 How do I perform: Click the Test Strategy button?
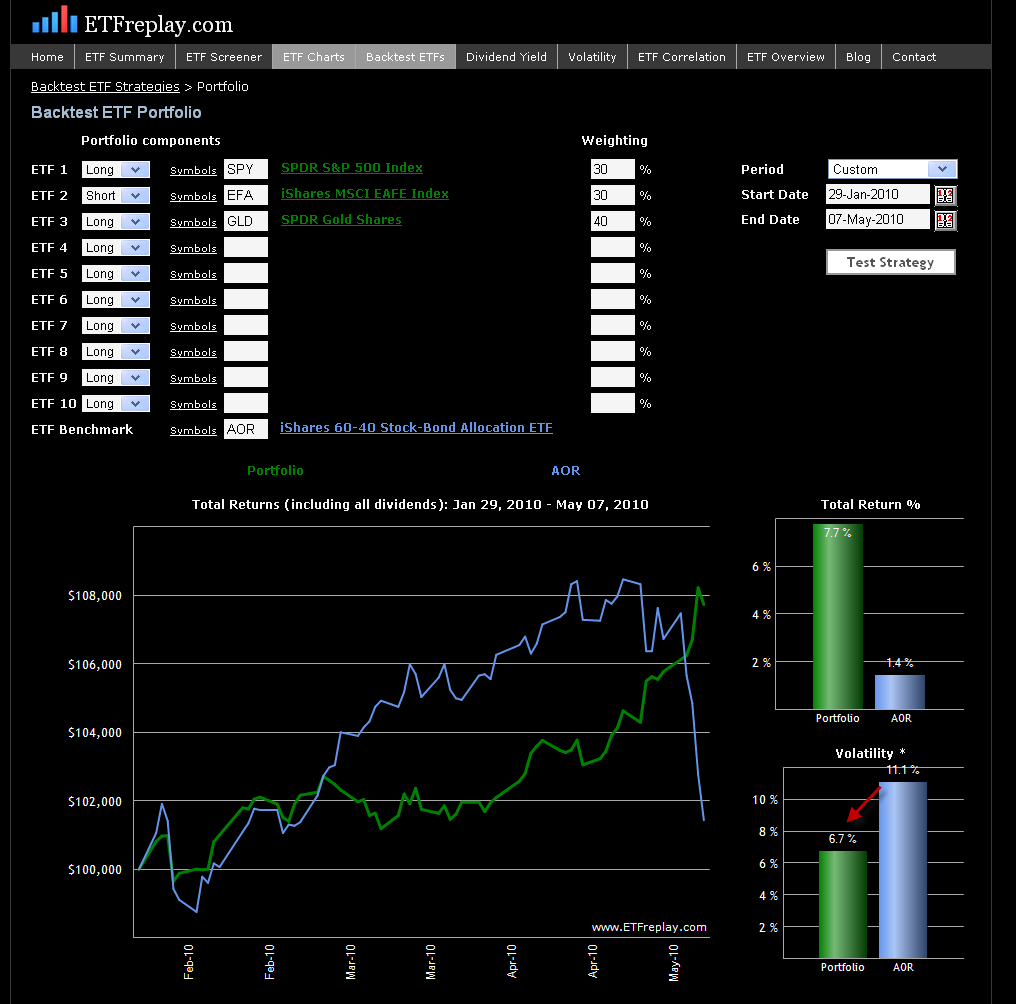click(890, 262)
